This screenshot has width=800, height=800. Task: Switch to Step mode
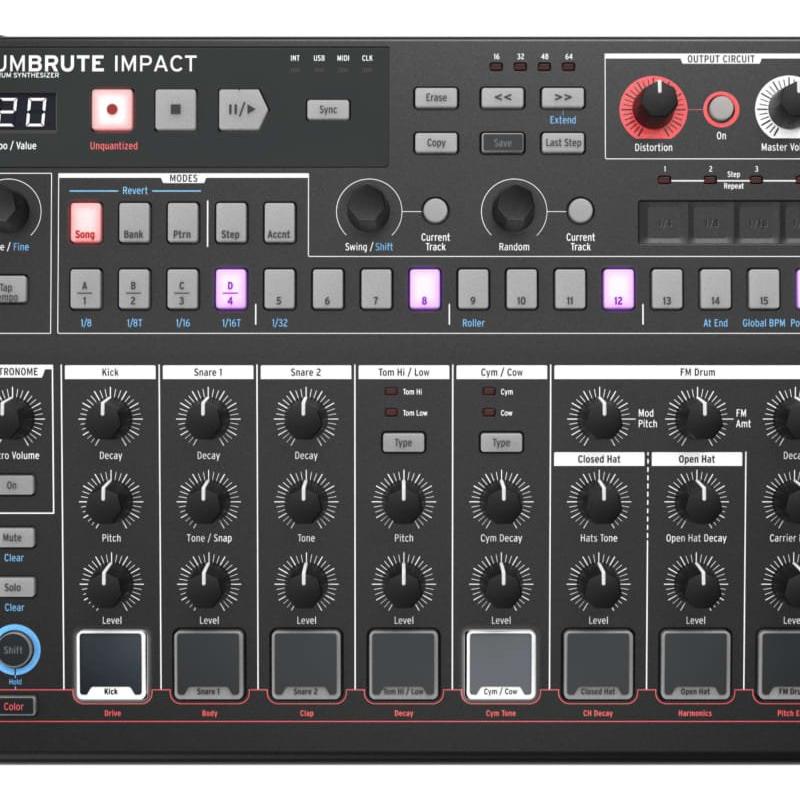tap(231, 223)
